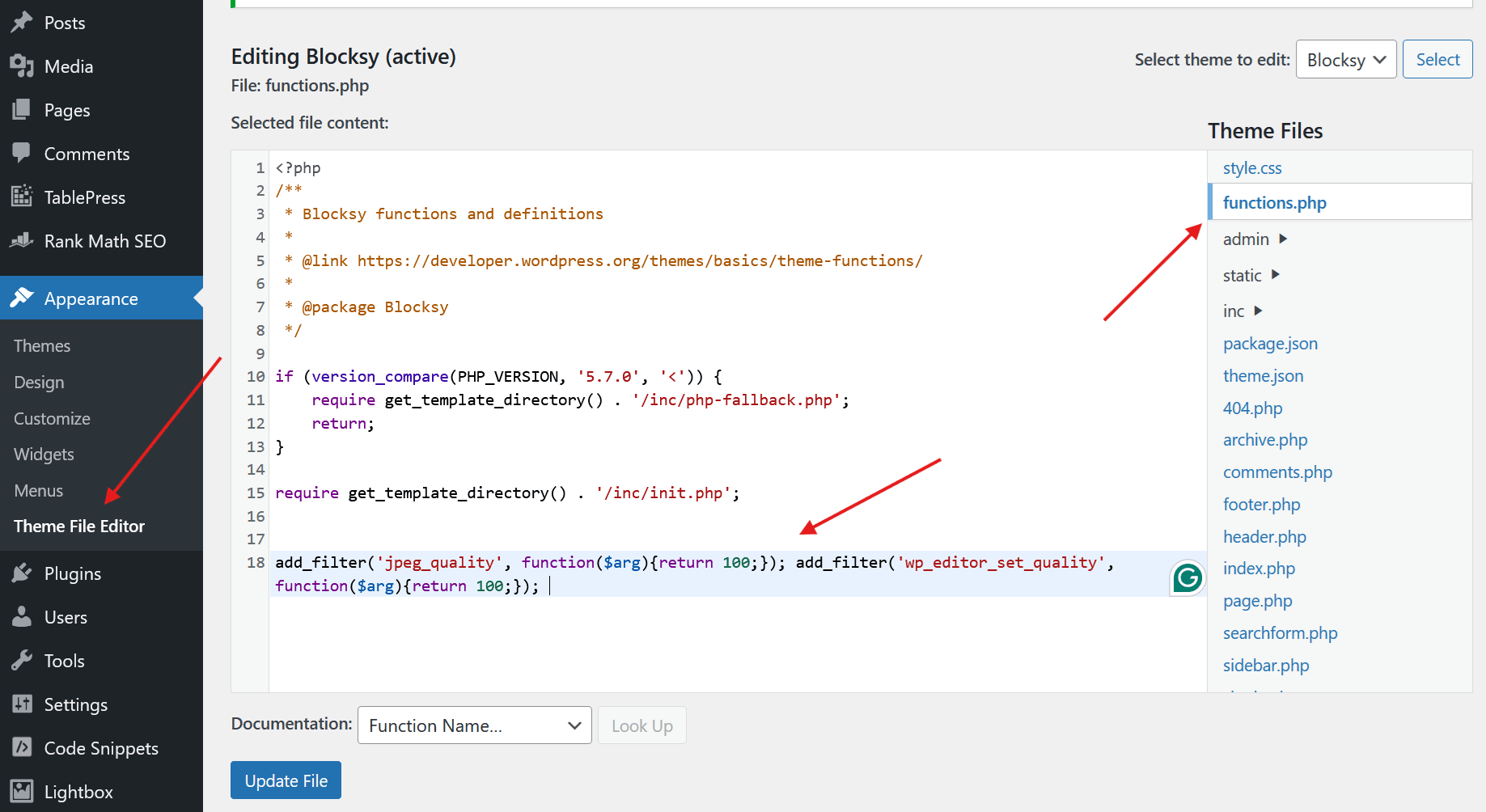Image resolution: width=1486 pixels, height=812 pixels.
Task: Open the Comments speech bubble icon
Action: [x=23, y=153]
